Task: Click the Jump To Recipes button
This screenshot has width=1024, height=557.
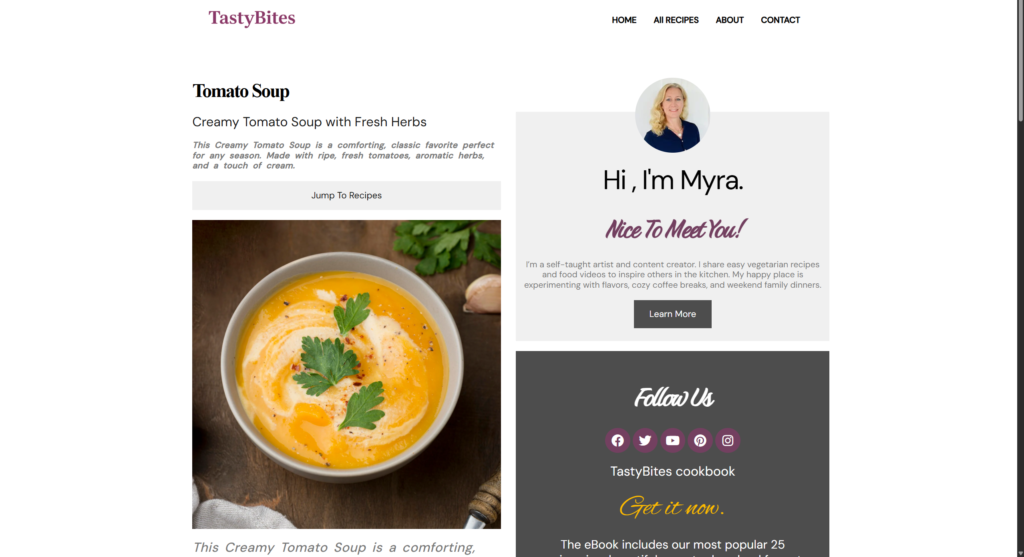Action: 346,195
